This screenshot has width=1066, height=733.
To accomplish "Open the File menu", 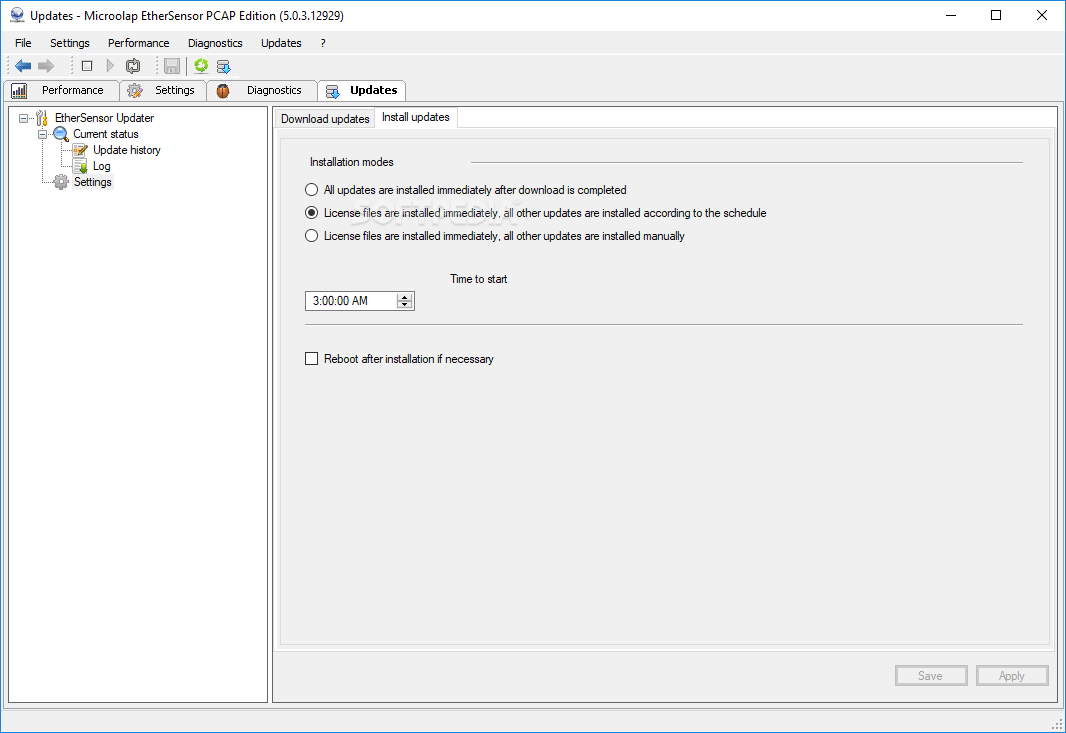I will click(23, 43).
